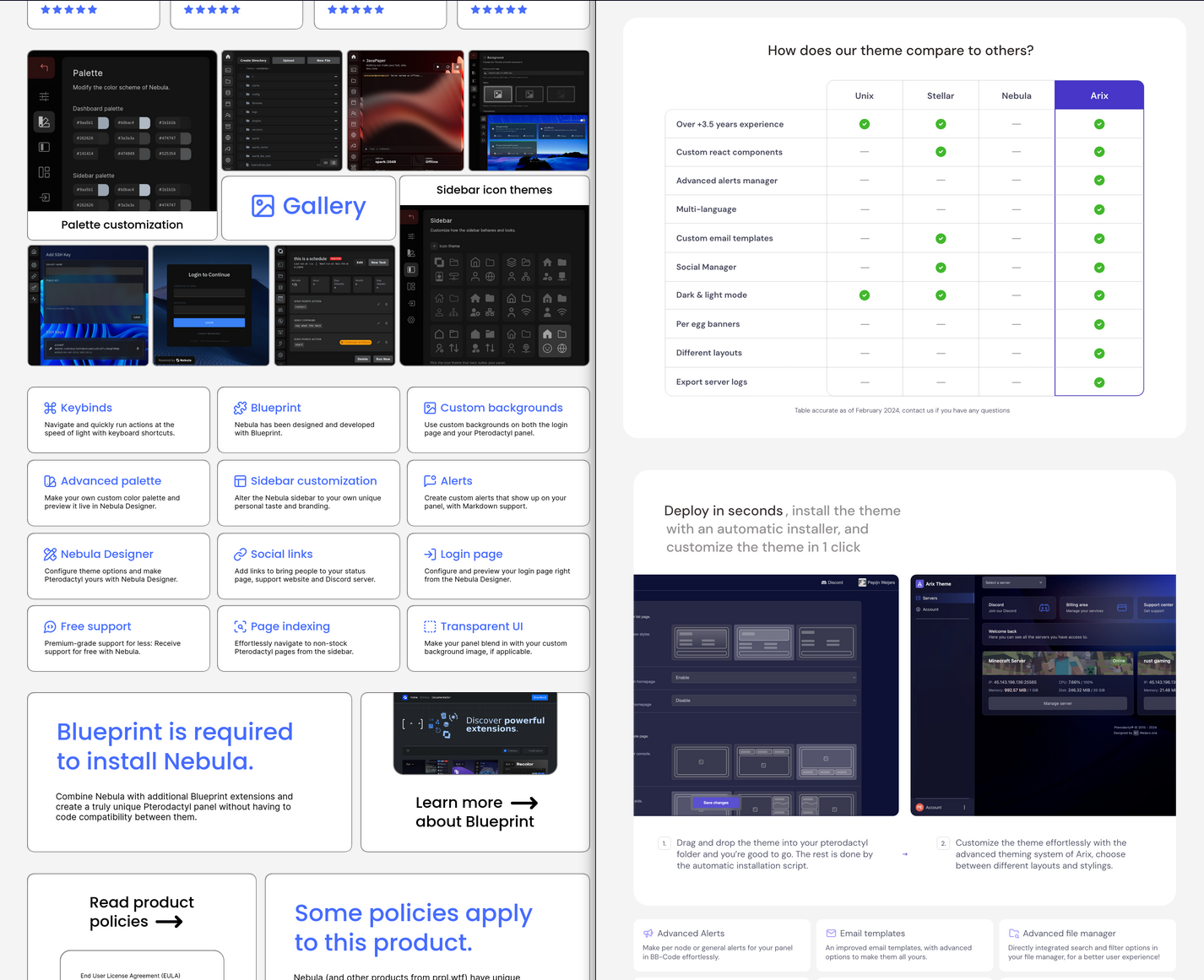Click Stellar checkmark for Custom email templates
The image size is (1204, 980).
[941, 239]
